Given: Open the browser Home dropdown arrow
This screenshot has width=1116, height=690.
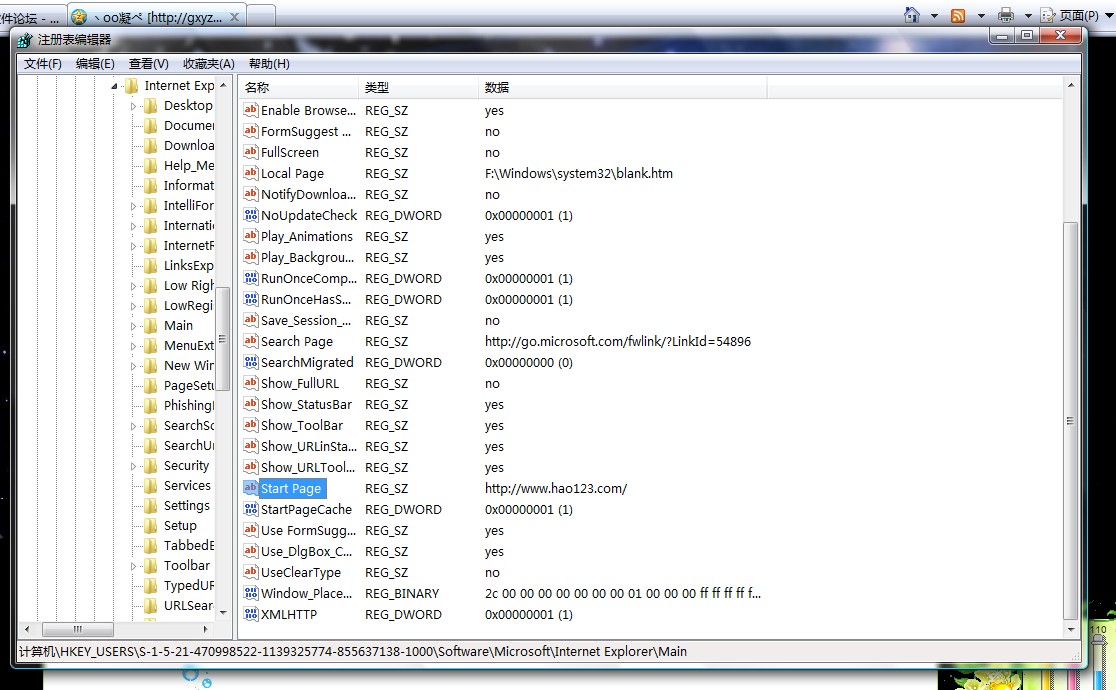Looking at the screenshot, I should [935, 16].
